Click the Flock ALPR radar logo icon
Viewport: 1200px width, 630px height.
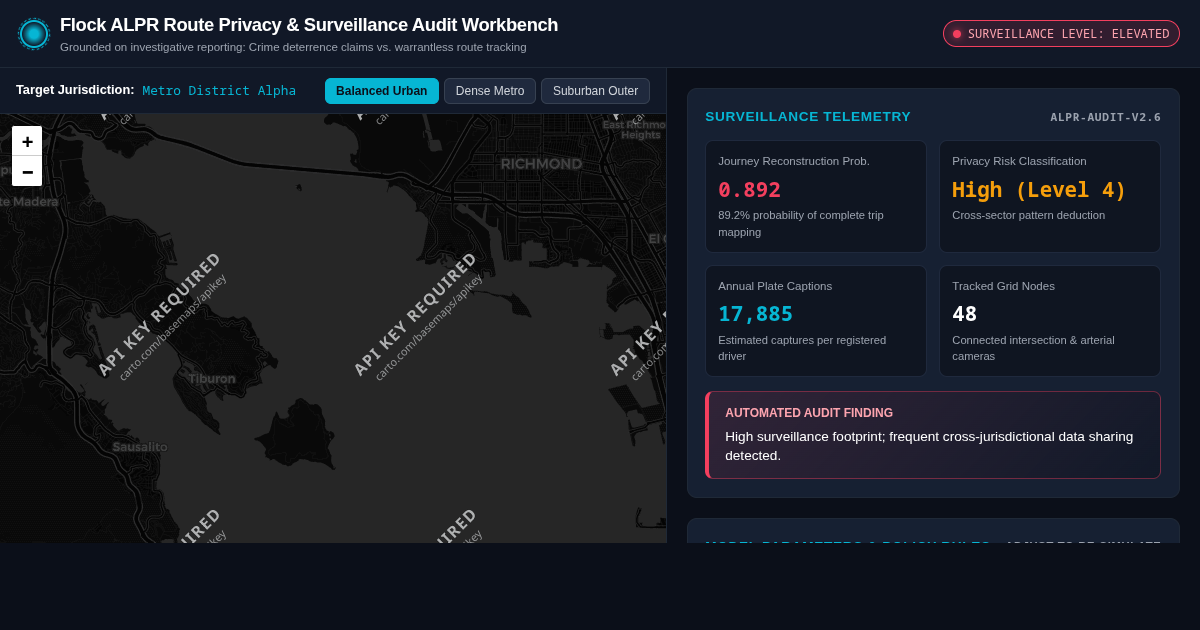(34, 34)
